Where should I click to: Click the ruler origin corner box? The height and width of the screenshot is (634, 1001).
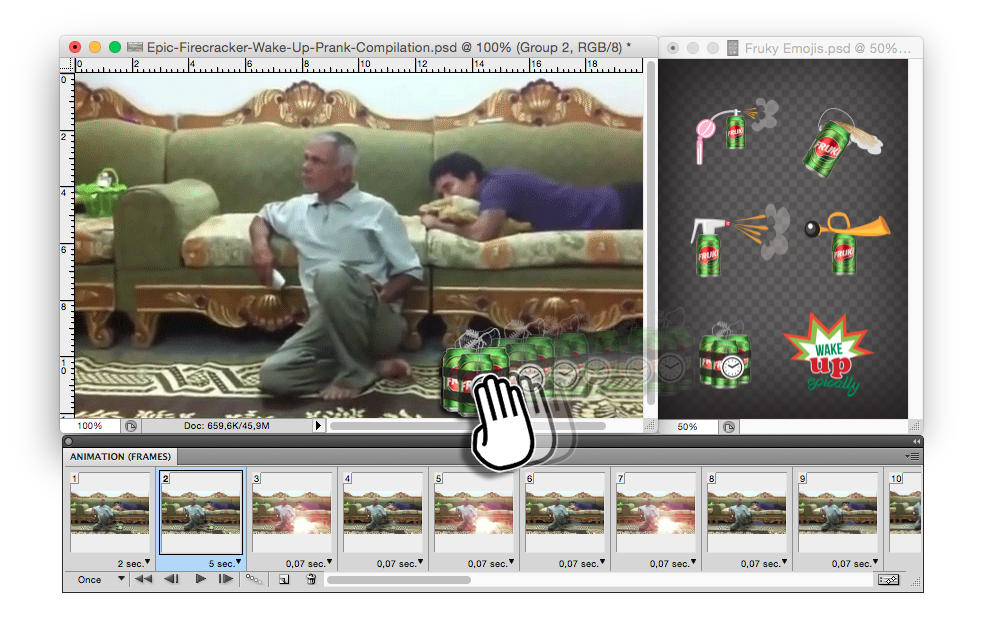pyautogui.click(x=66, y=65)
